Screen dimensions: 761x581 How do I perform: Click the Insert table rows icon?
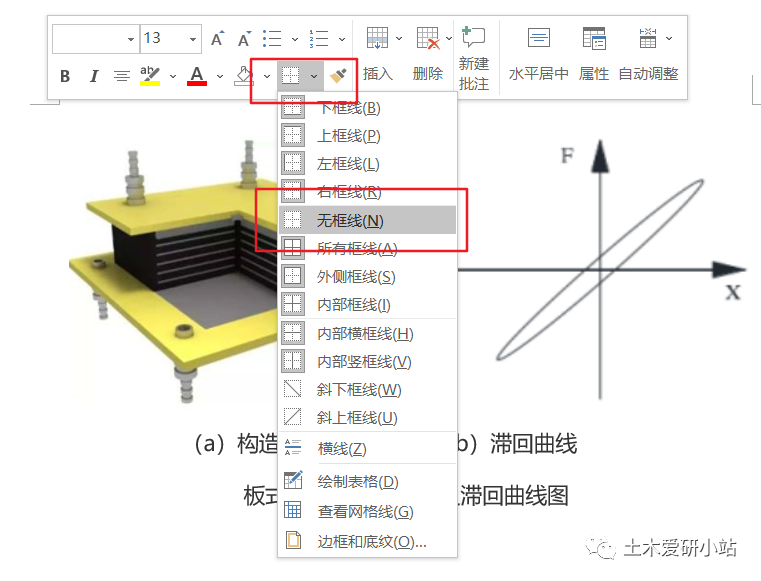coord(377,38)
